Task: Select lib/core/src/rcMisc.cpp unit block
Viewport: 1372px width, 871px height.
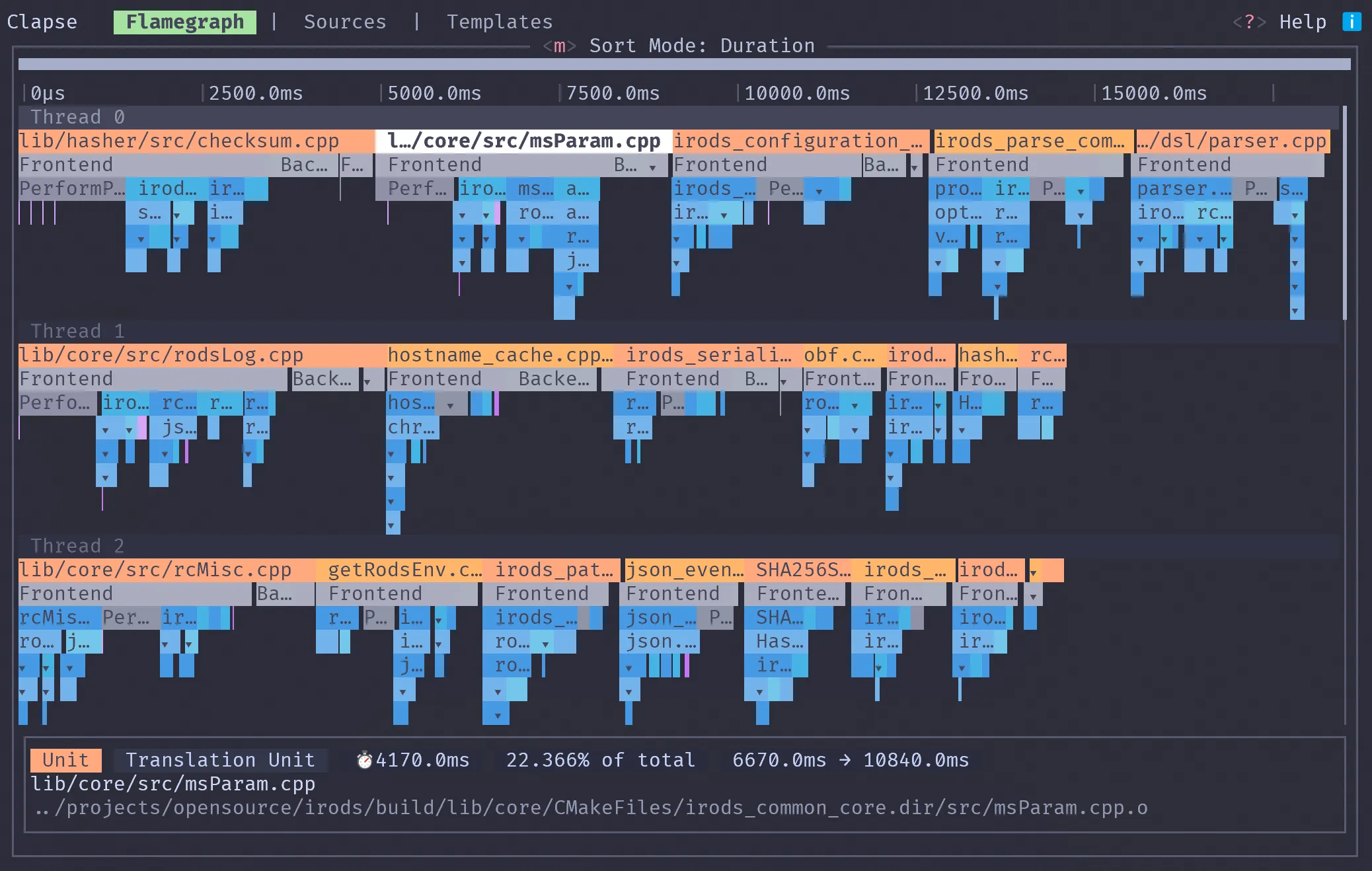Action: (167, 570)
